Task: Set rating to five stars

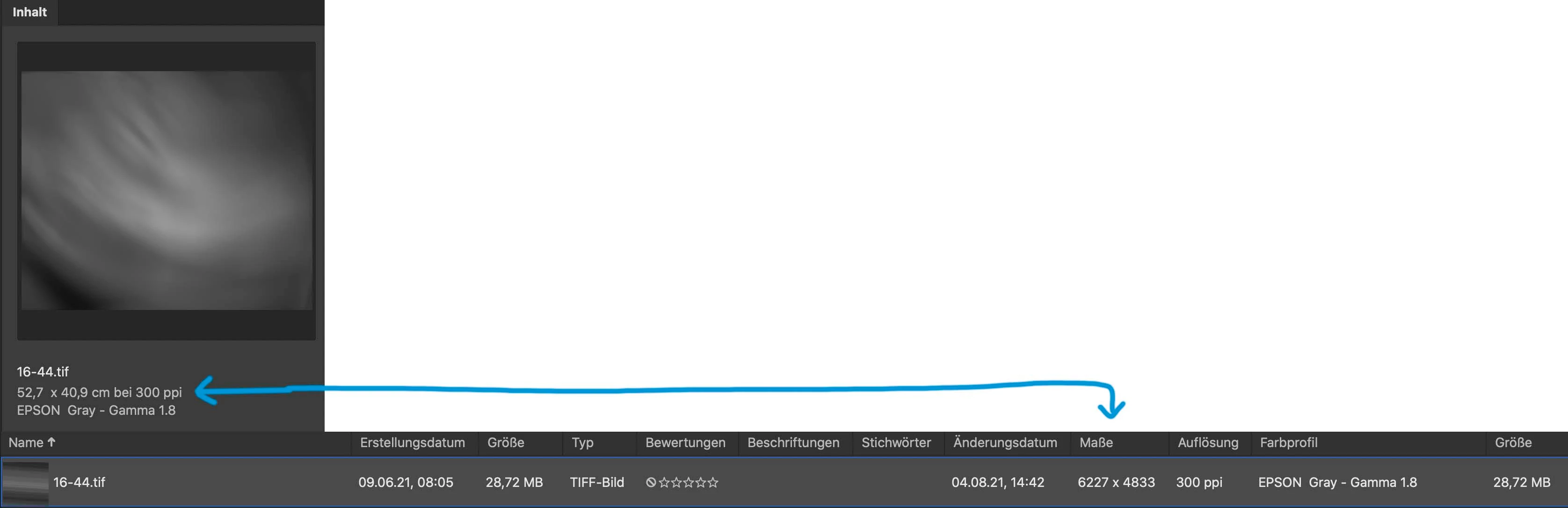Action: 713,482
